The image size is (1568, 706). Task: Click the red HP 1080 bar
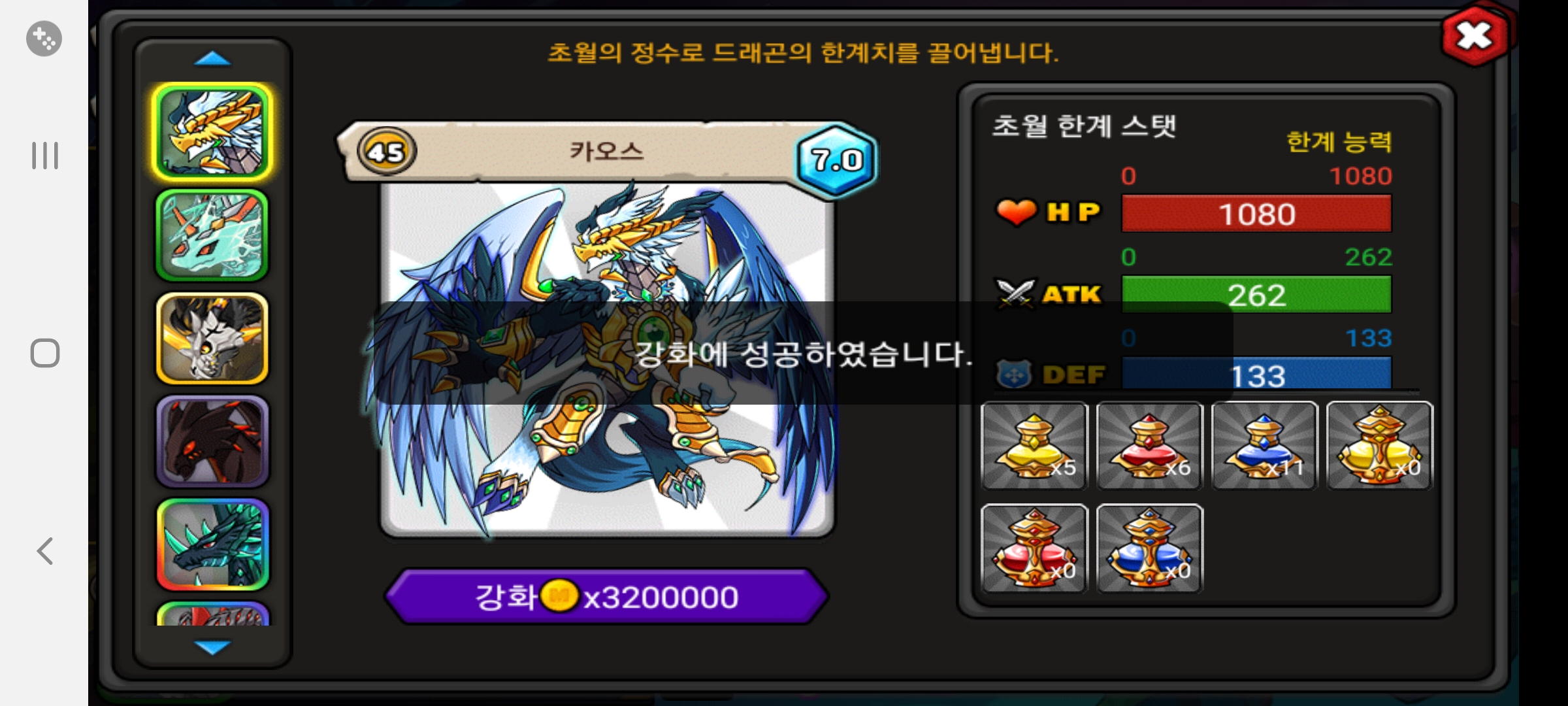(x=1256, y=214)
